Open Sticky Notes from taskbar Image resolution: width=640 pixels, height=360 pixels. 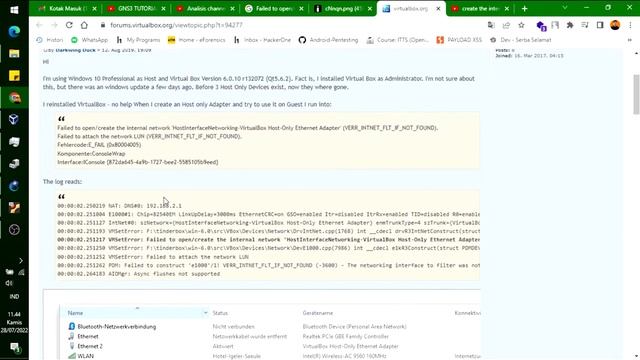click(14, 76)
